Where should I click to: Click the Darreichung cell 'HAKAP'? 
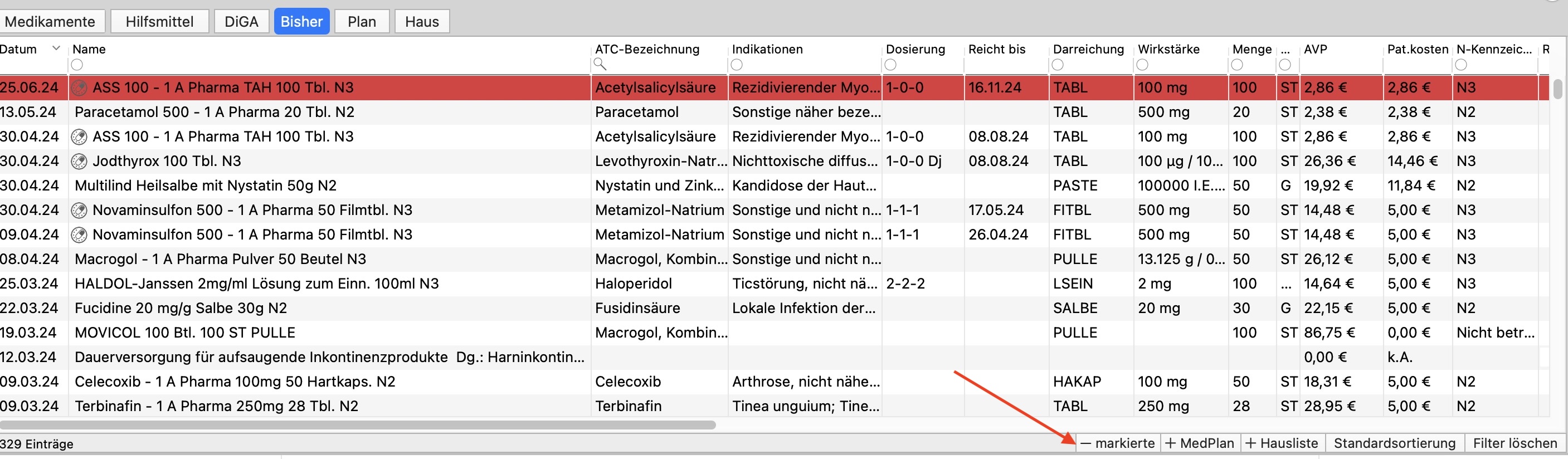(1077, 382)
